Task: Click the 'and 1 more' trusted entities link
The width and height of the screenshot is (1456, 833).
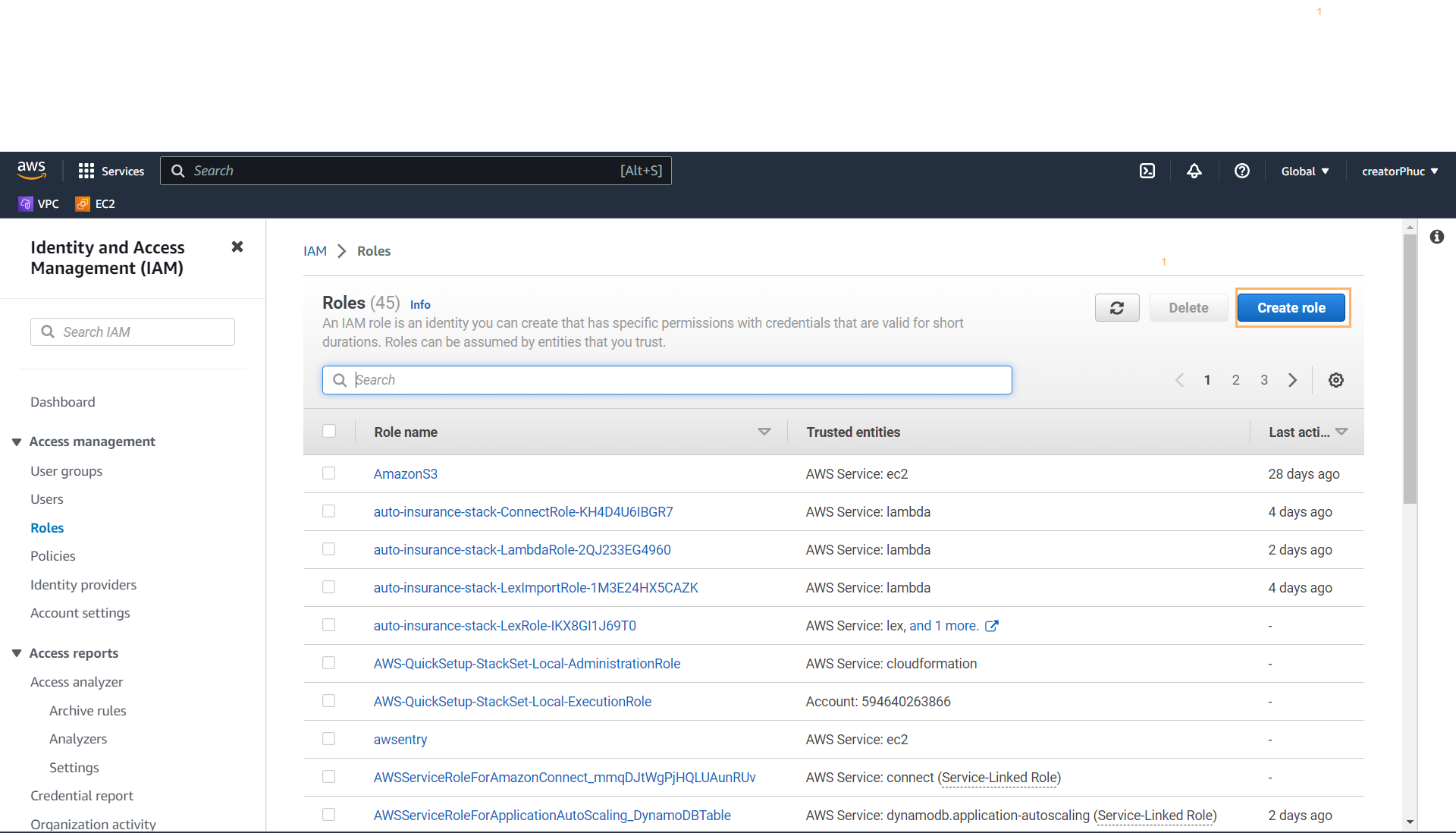Action: (x=943, y=626)
